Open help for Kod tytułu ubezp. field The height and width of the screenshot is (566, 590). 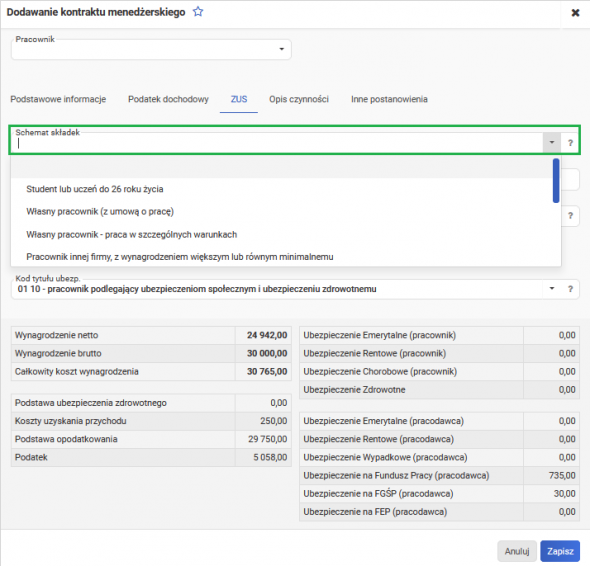570,289
